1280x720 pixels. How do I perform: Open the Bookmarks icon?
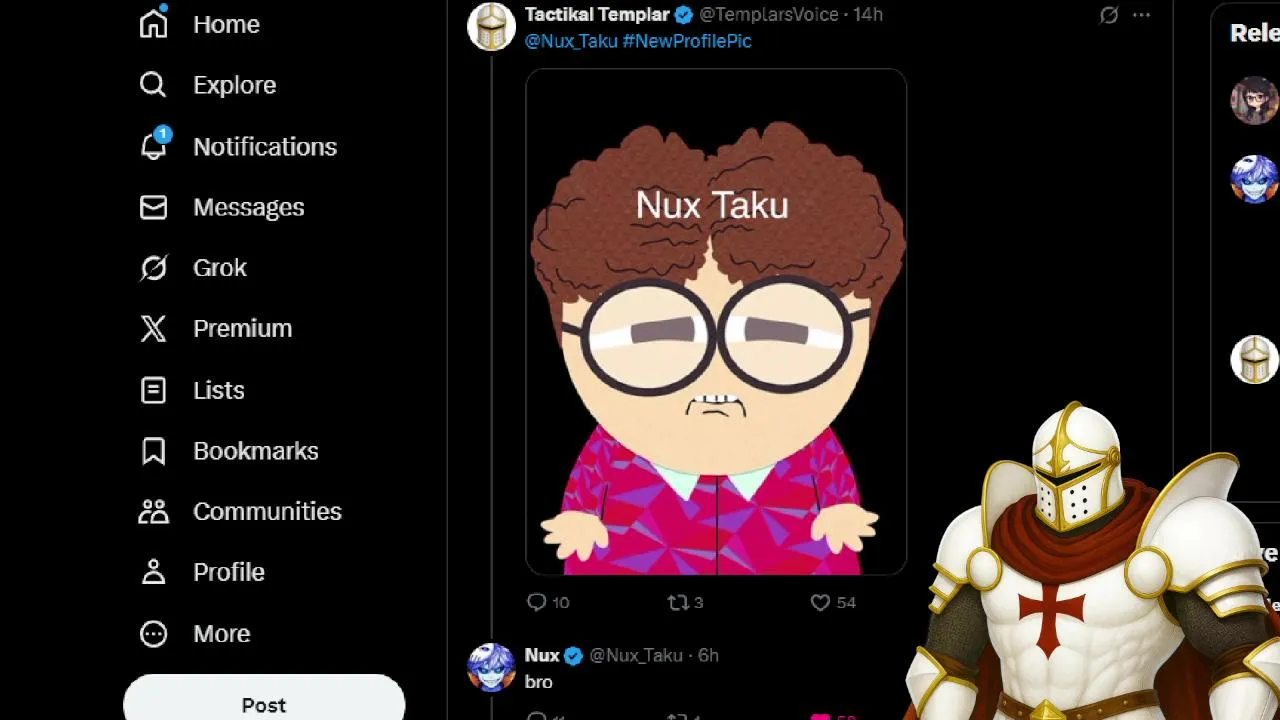point(153,451)
